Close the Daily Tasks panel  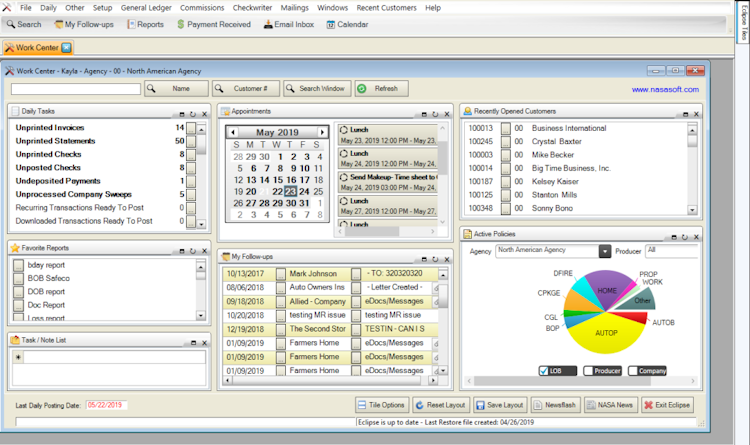click(204, 114)
